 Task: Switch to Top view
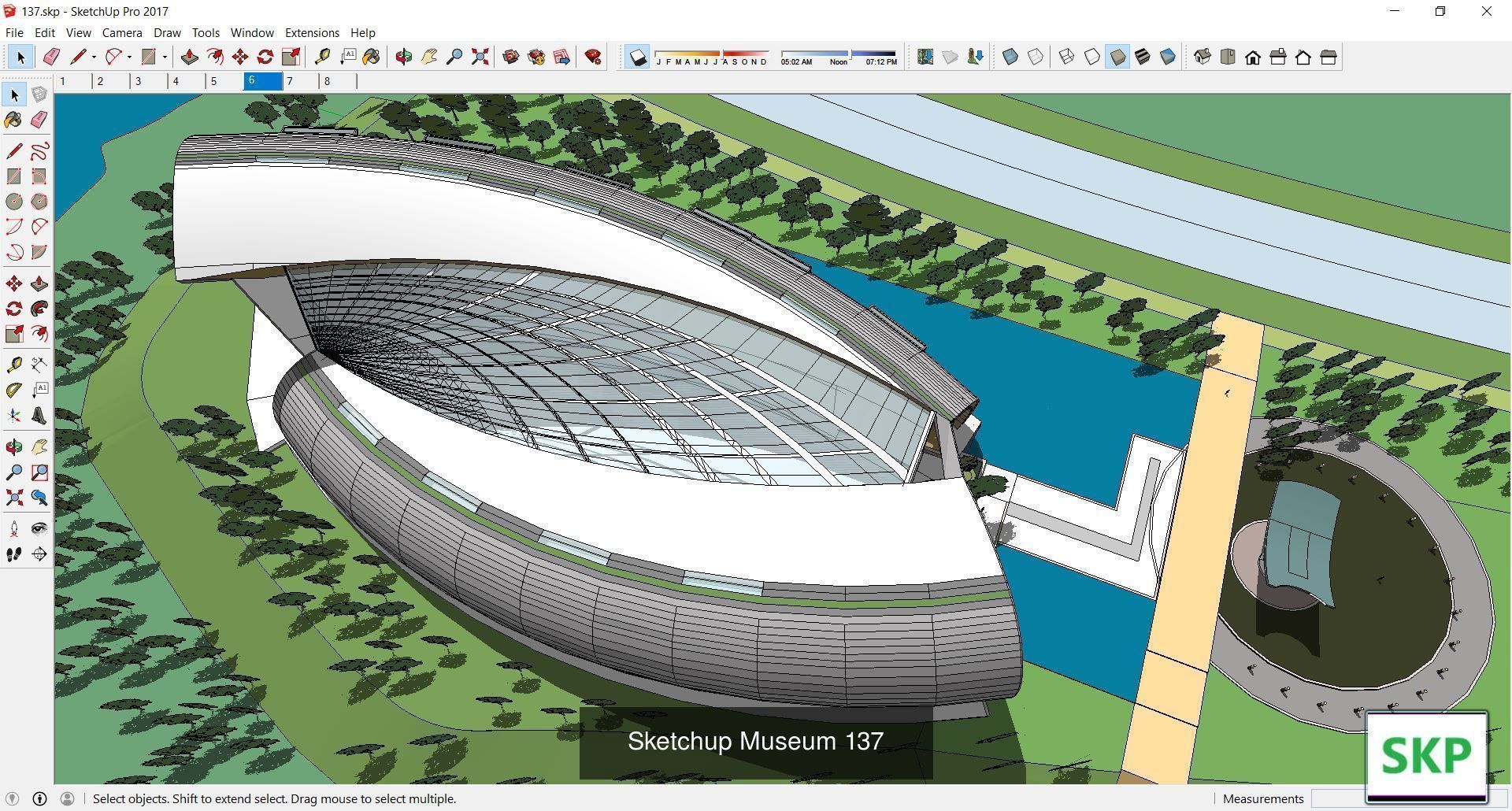tap(1228, 57)
